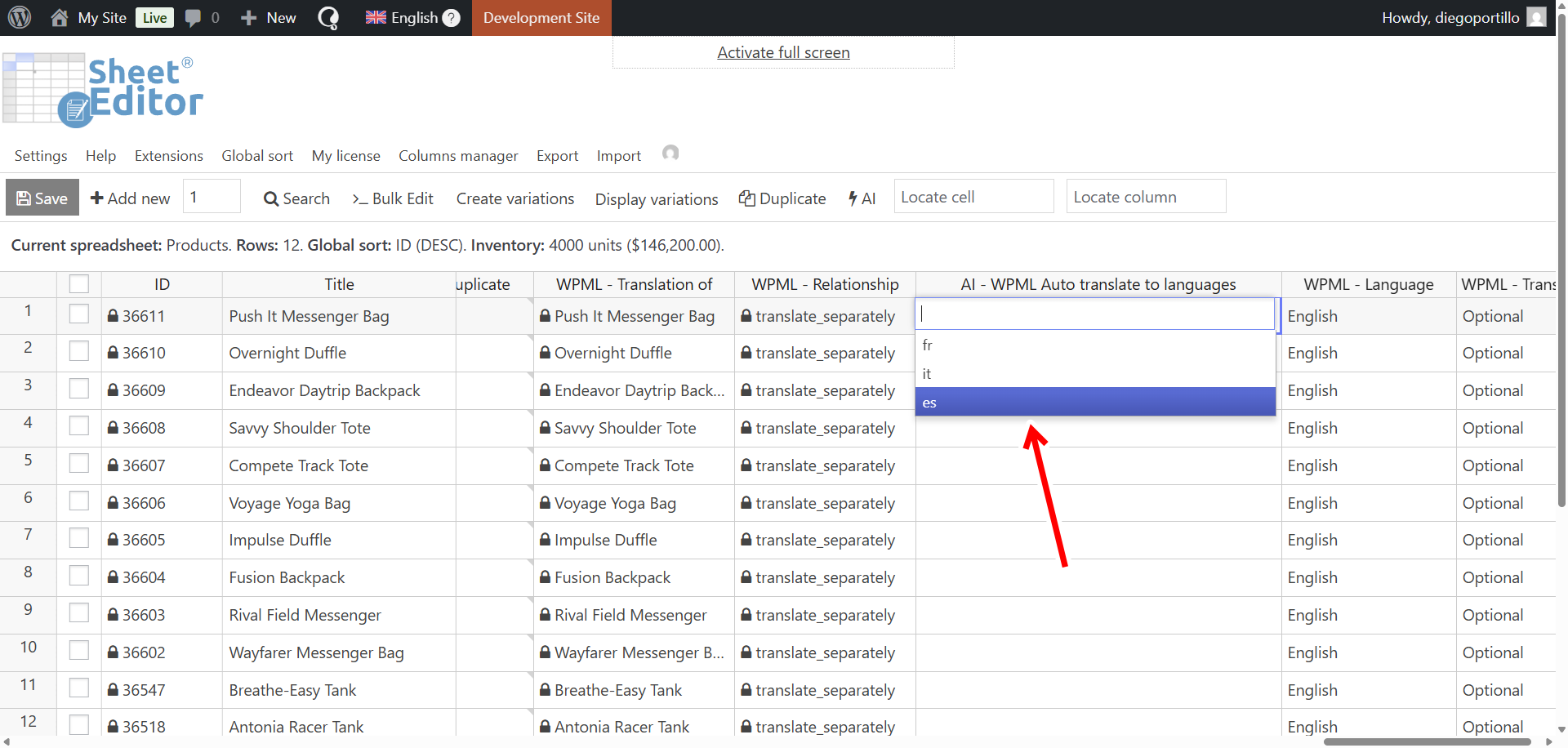Click the horizontal scrollbar thumb
Image resolution: width=1568 pixels, height=748 pixels.
tap(1426, 741)
